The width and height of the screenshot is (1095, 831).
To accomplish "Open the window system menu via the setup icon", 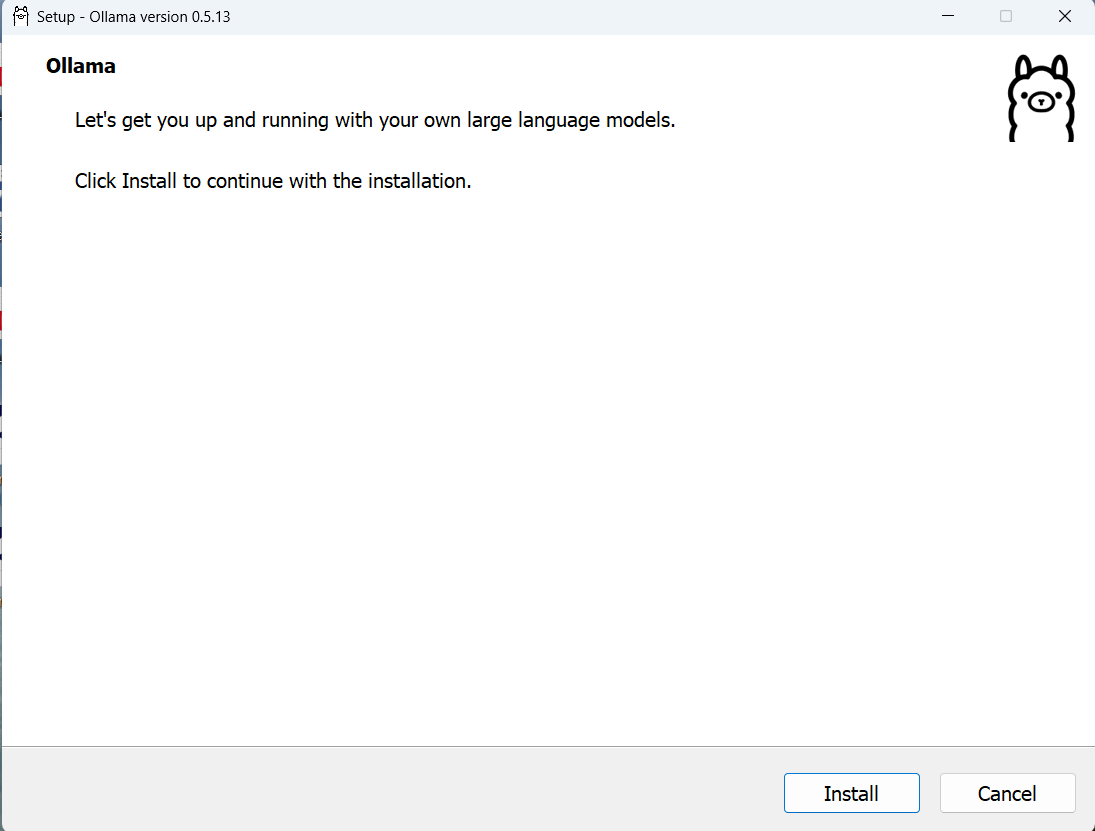I will coord(20,16).
